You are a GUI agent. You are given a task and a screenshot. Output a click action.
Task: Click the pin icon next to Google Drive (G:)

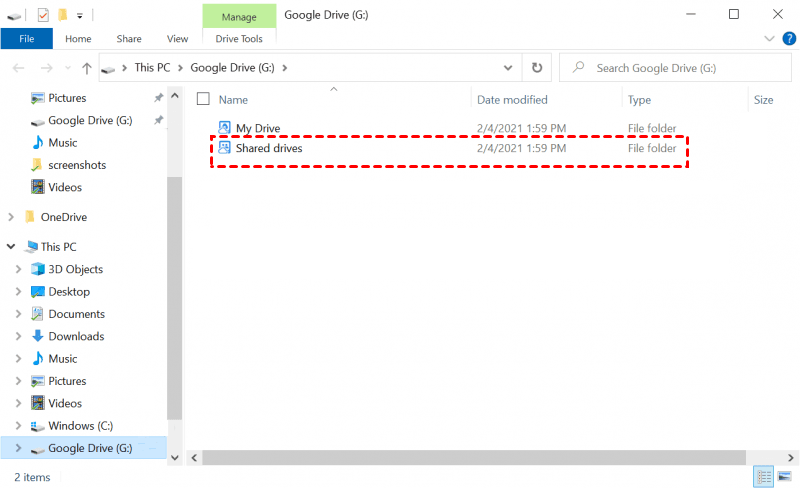pos(159,120)
